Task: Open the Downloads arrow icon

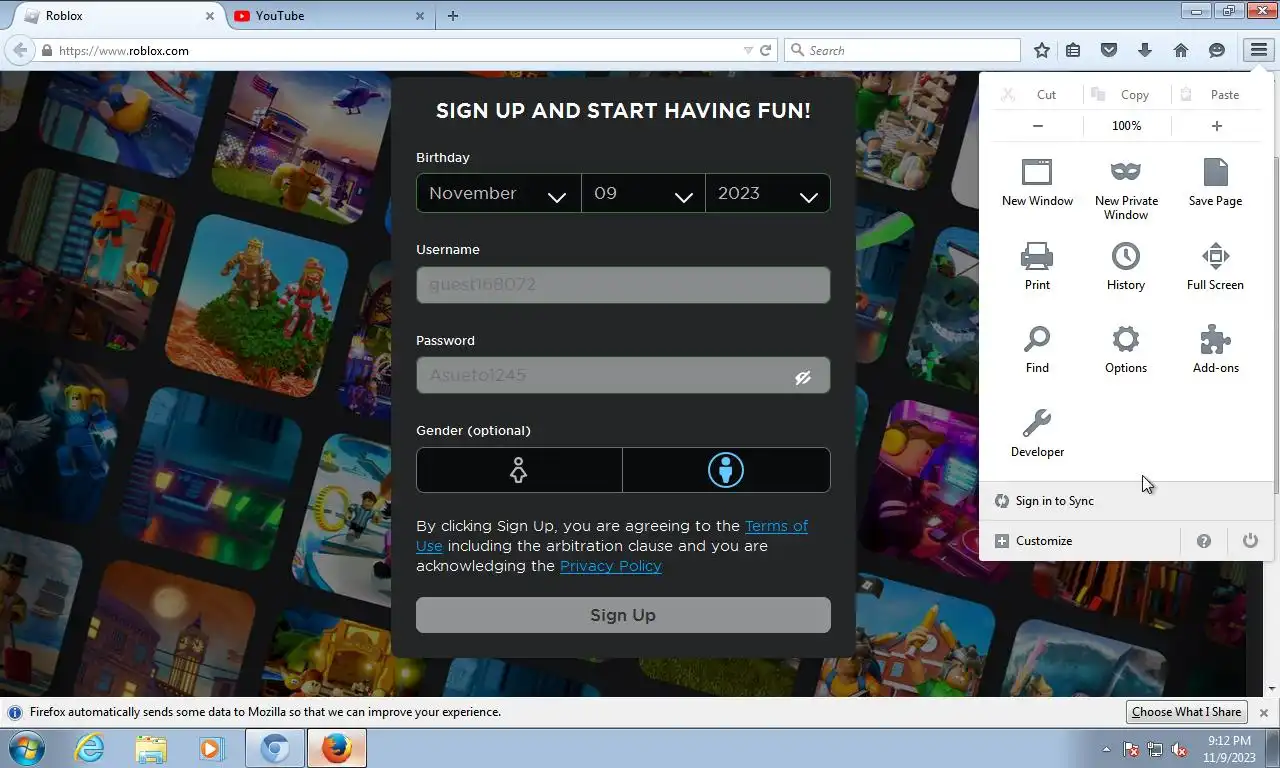Action: (1145, 50)
